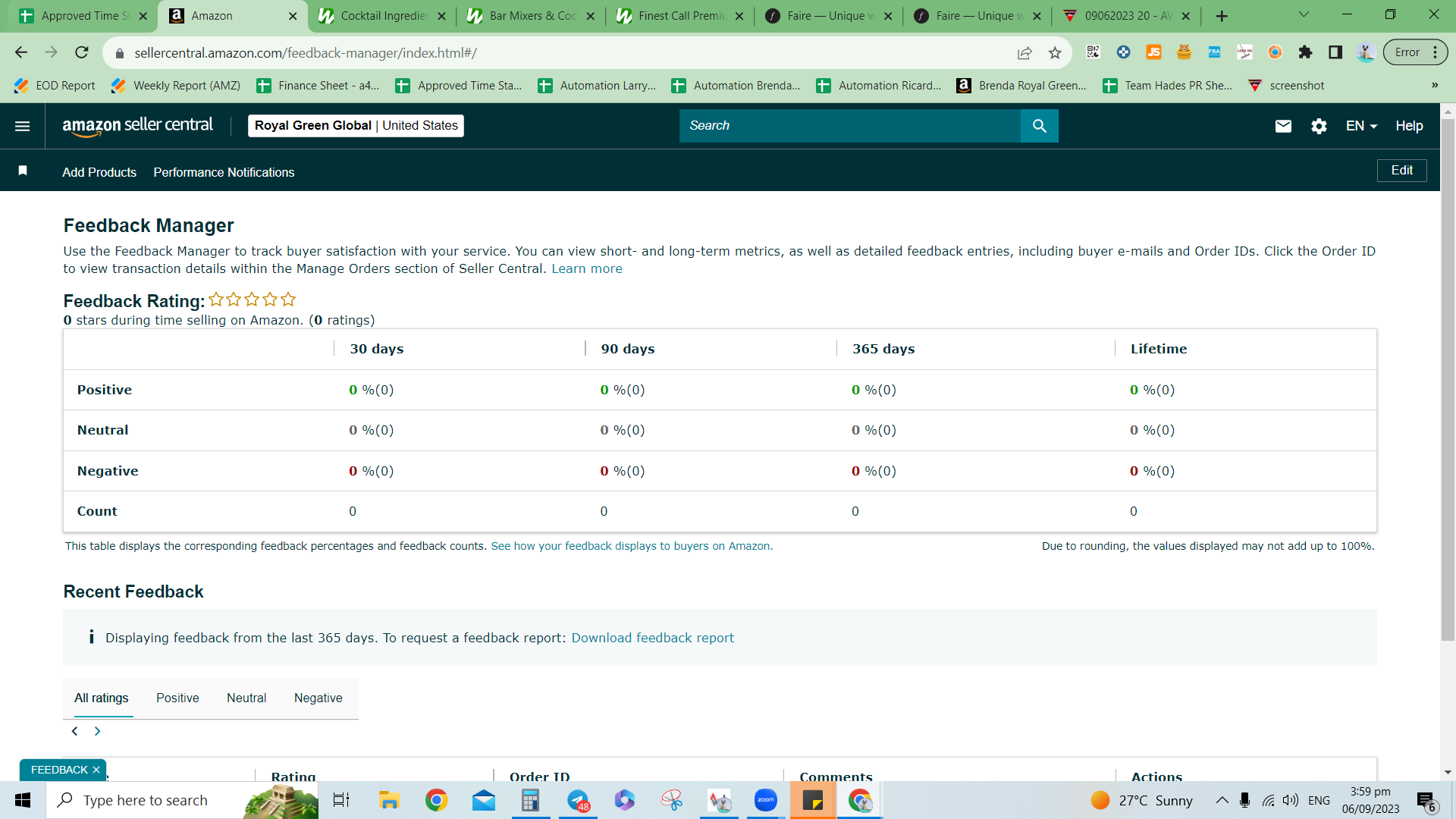Viewport: 1456px width, 819px height.
Task: Click the QR code extension icon
Action: pos(1093,52)
